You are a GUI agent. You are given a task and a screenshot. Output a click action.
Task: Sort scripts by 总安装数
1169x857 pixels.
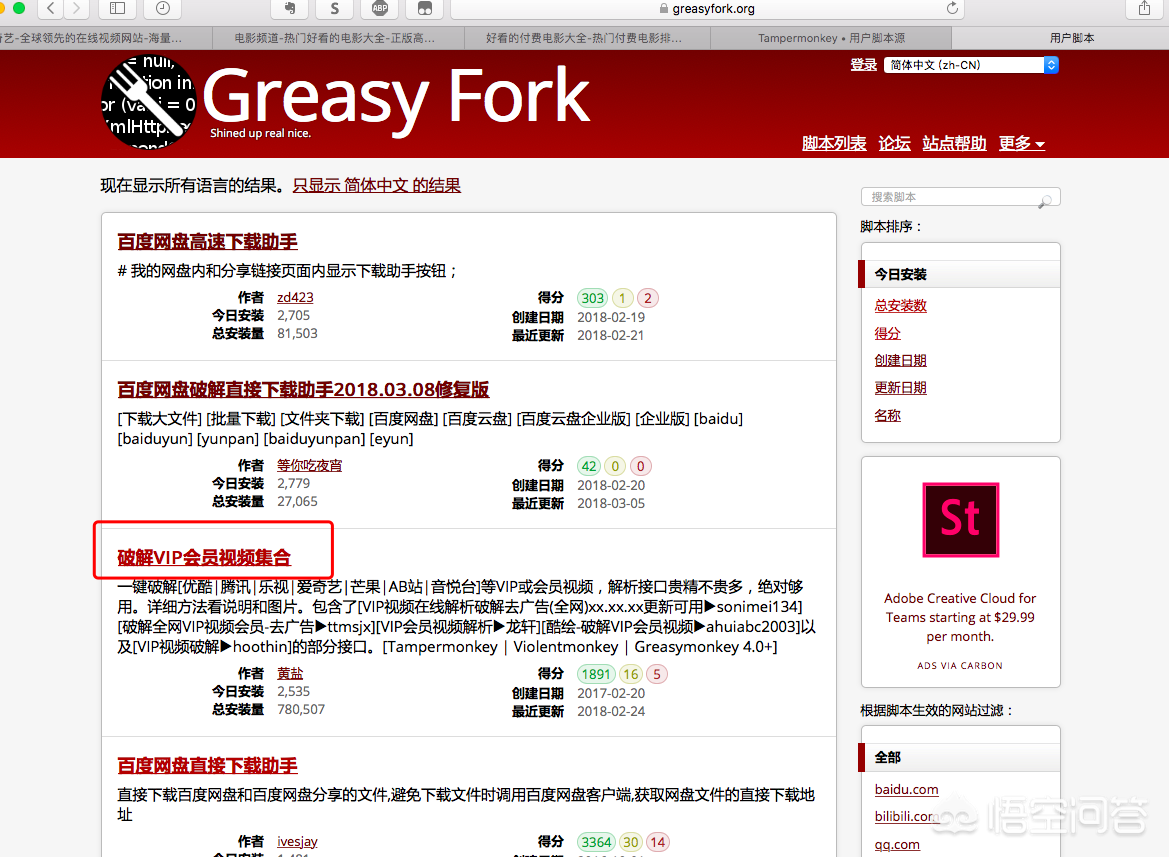coord(900,306)
